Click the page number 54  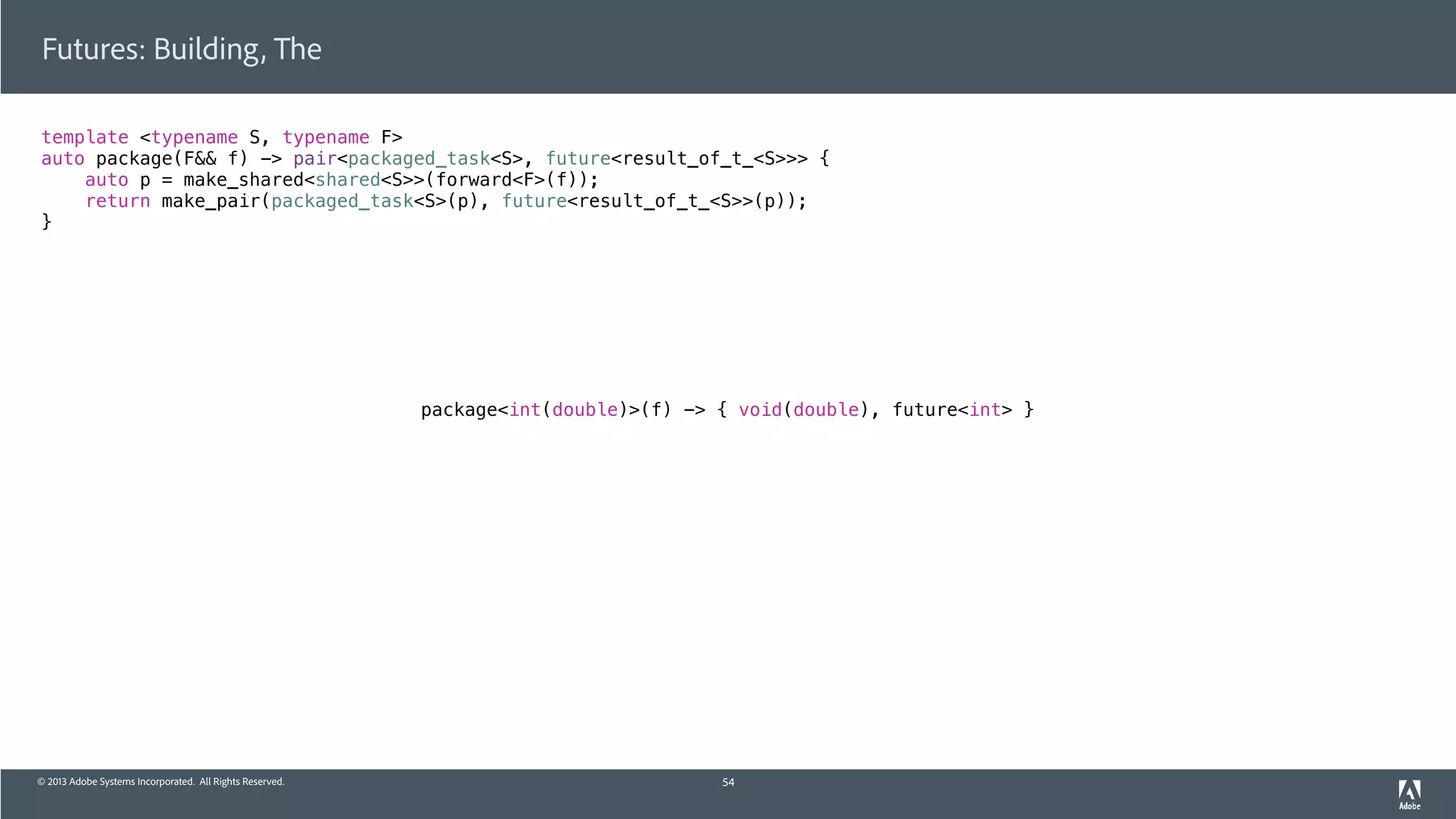click(x=728, y=782)
